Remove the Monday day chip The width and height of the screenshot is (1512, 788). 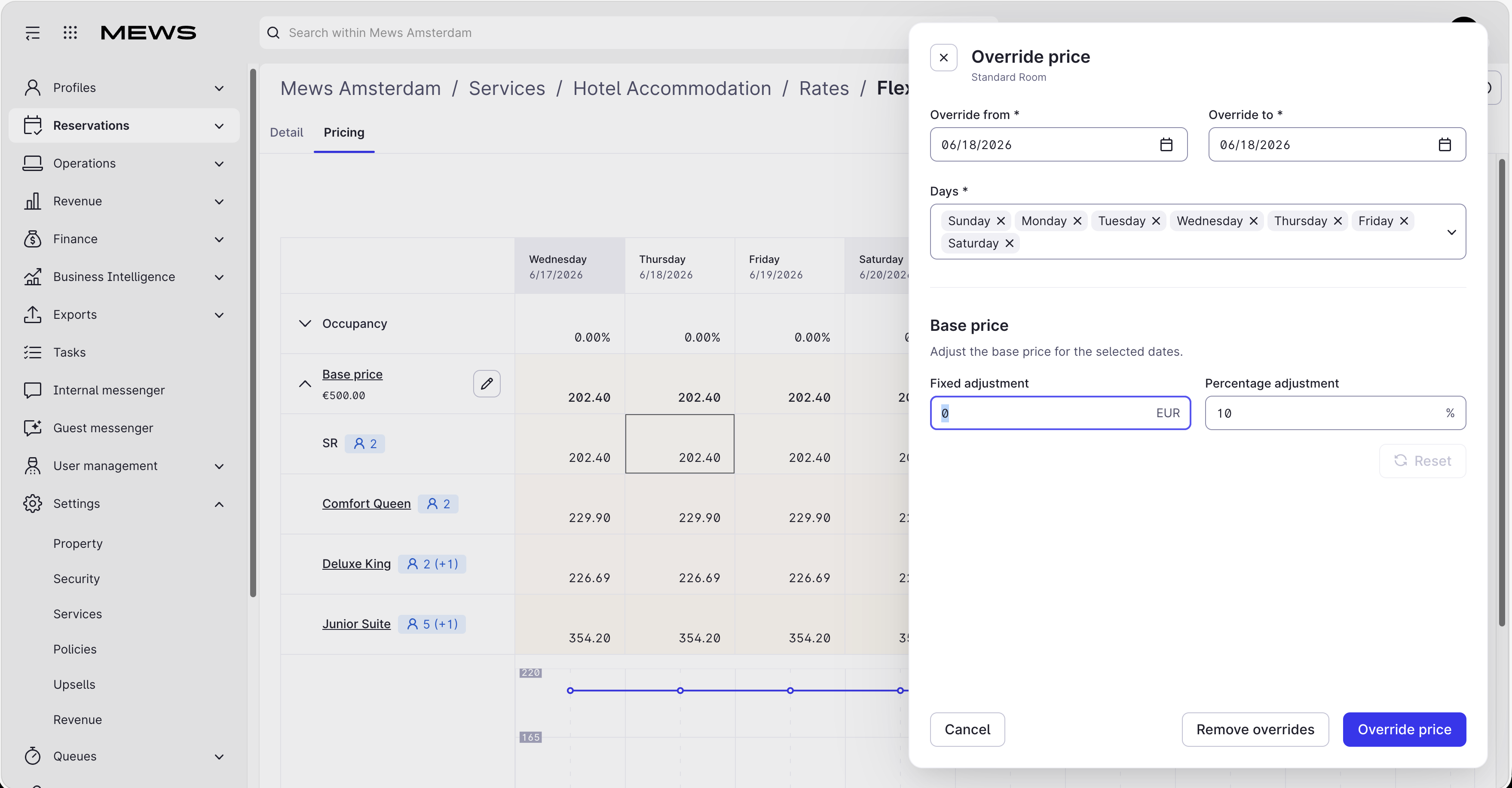(x=1077, y=220)
